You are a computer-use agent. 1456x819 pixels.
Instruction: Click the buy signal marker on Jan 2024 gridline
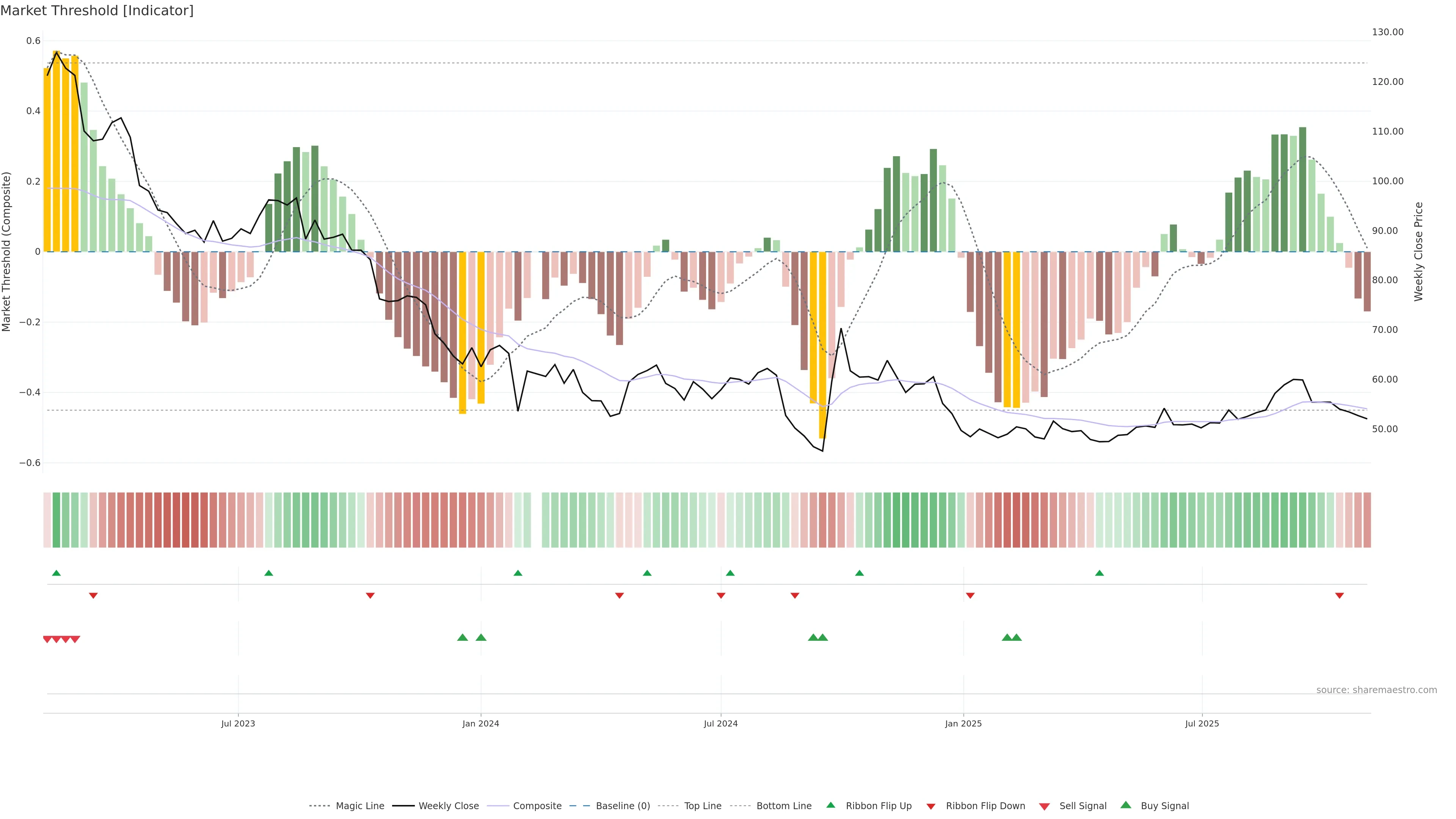481,637
